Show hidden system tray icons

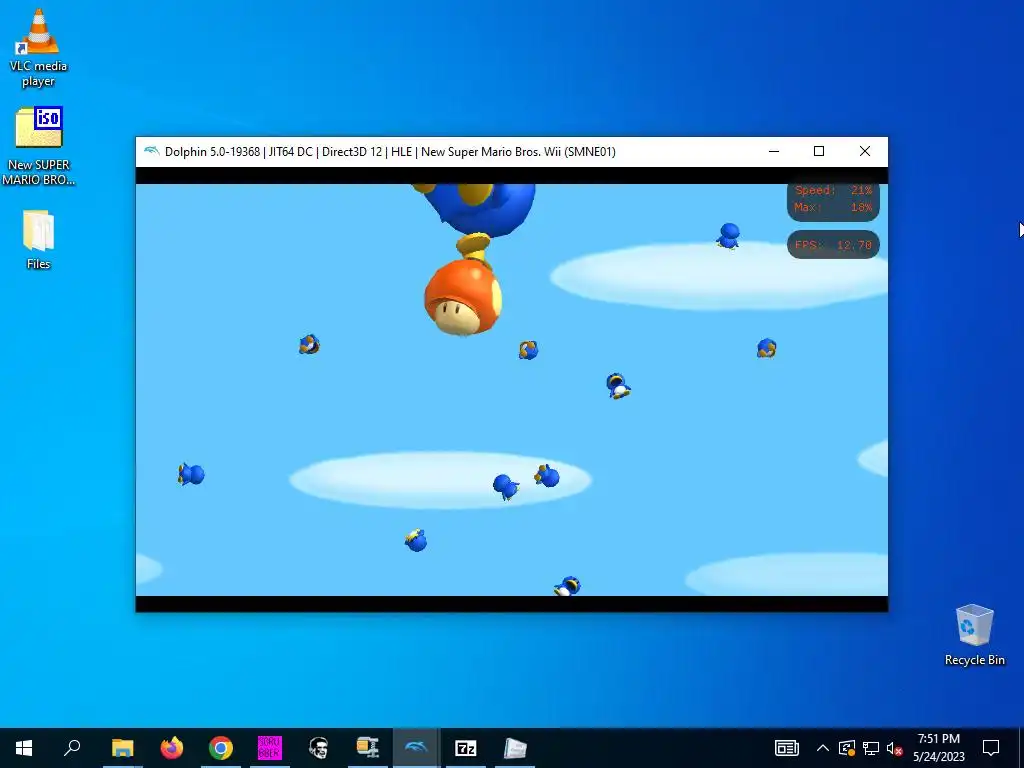pyautogui.click(x=823, y=748)
